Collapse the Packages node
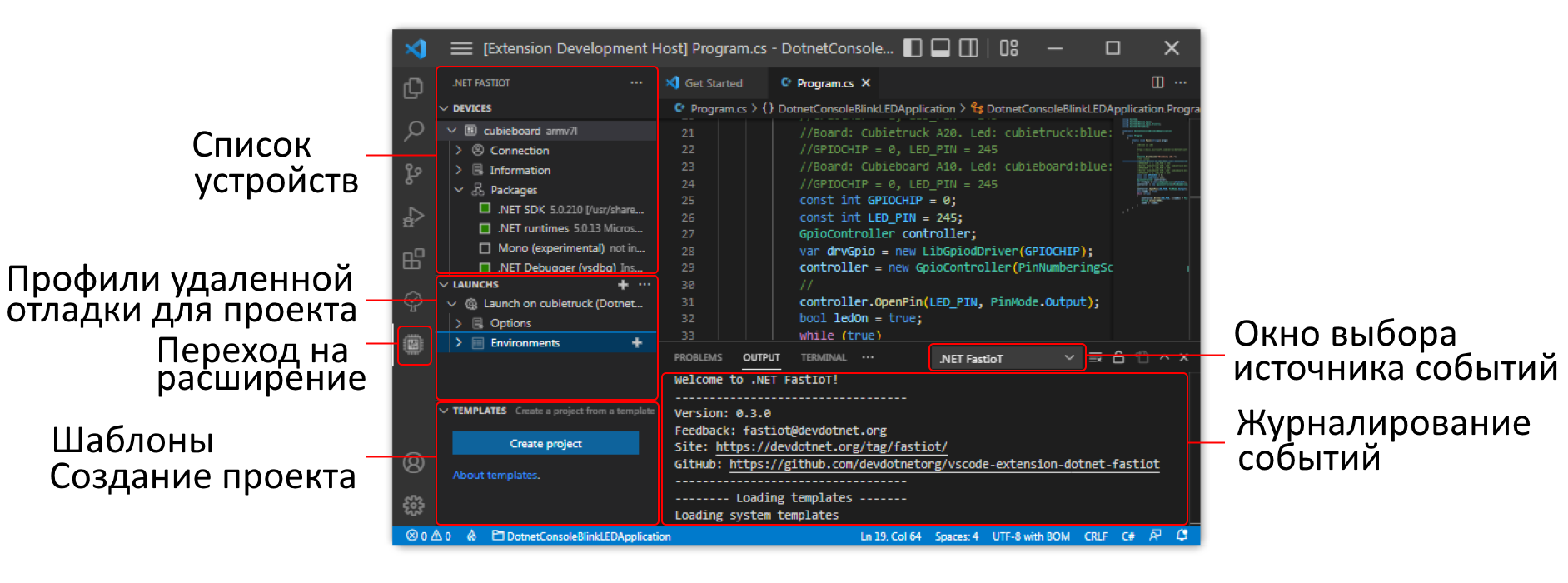This screenshot has width=1568, height=583. (x=459, y=189)
